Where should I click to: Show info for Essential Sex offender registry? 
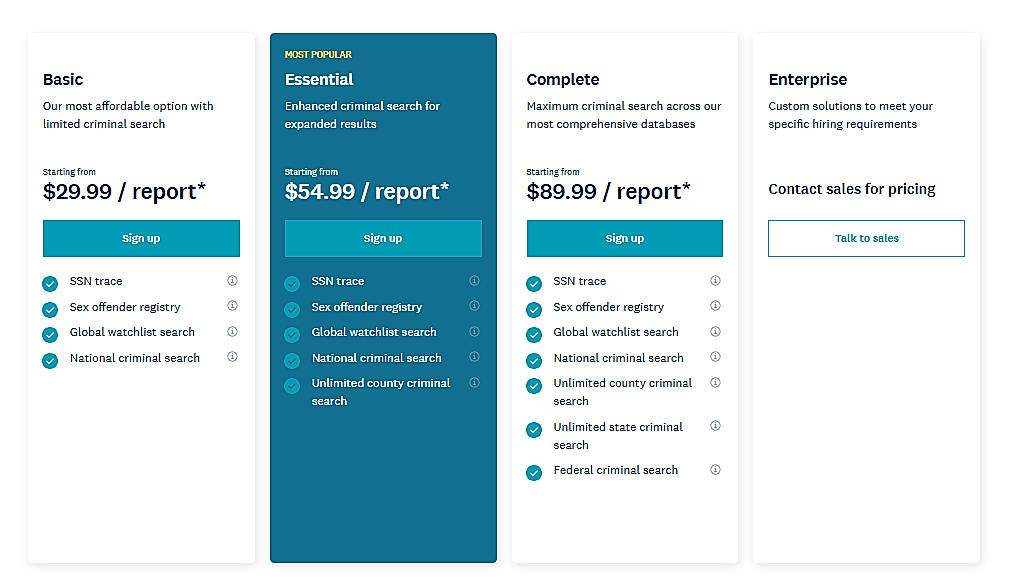475,306
